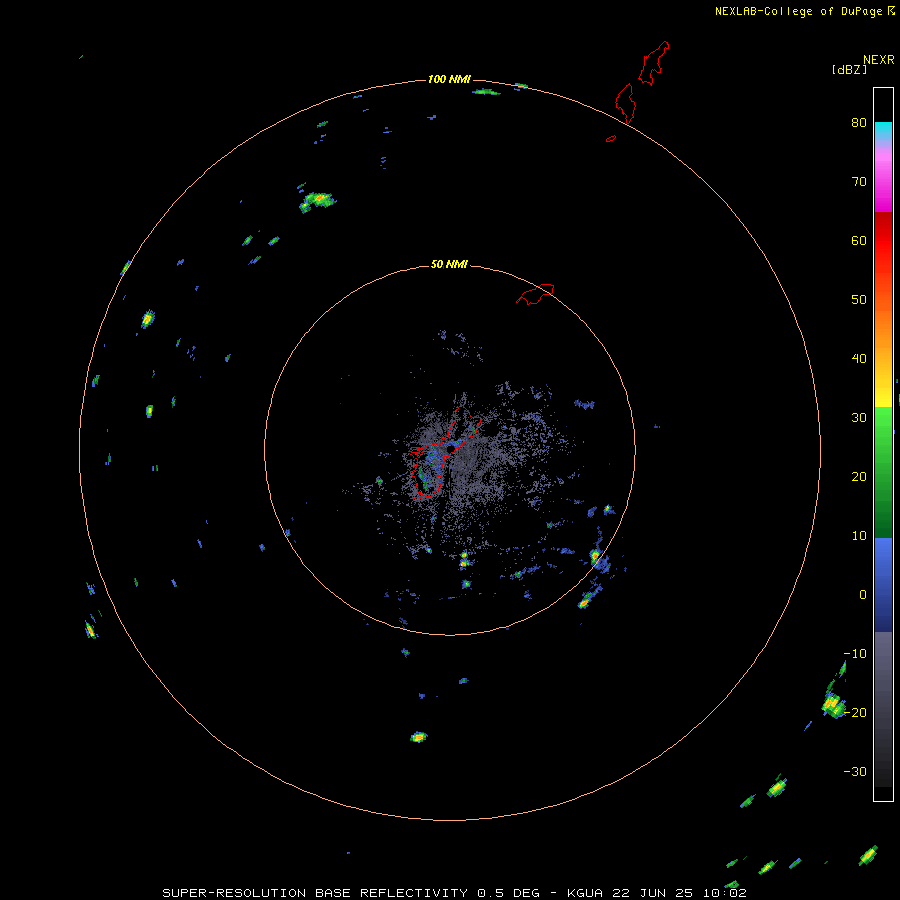Click the 50 dBZ scale value
900x900 pixels.
(859, 300)
